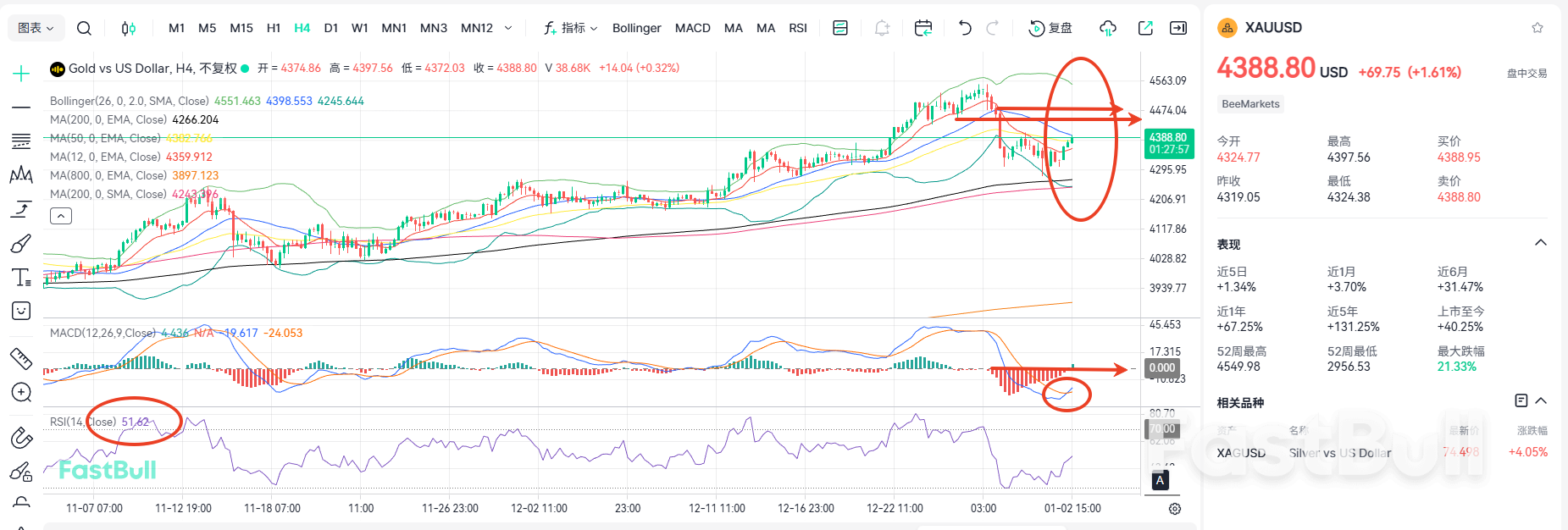Select the brush drawing tool

(x=21, y=244)
